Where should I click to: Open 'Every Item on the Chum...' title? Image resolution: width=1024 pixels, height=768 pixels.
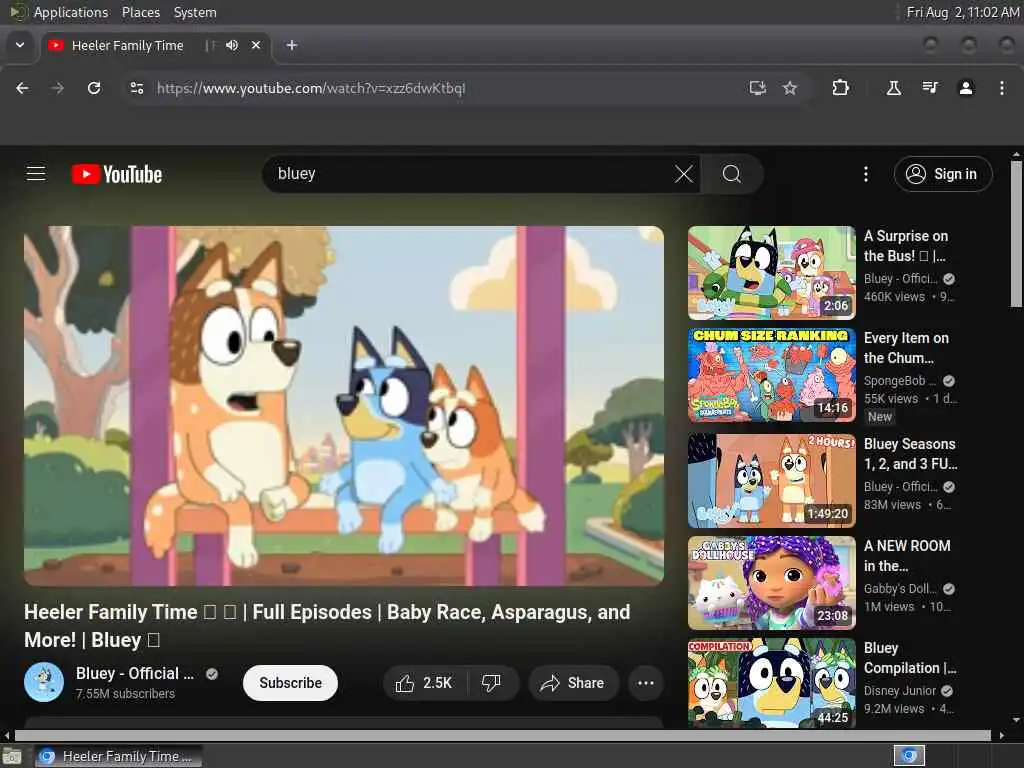pos(906,348)
